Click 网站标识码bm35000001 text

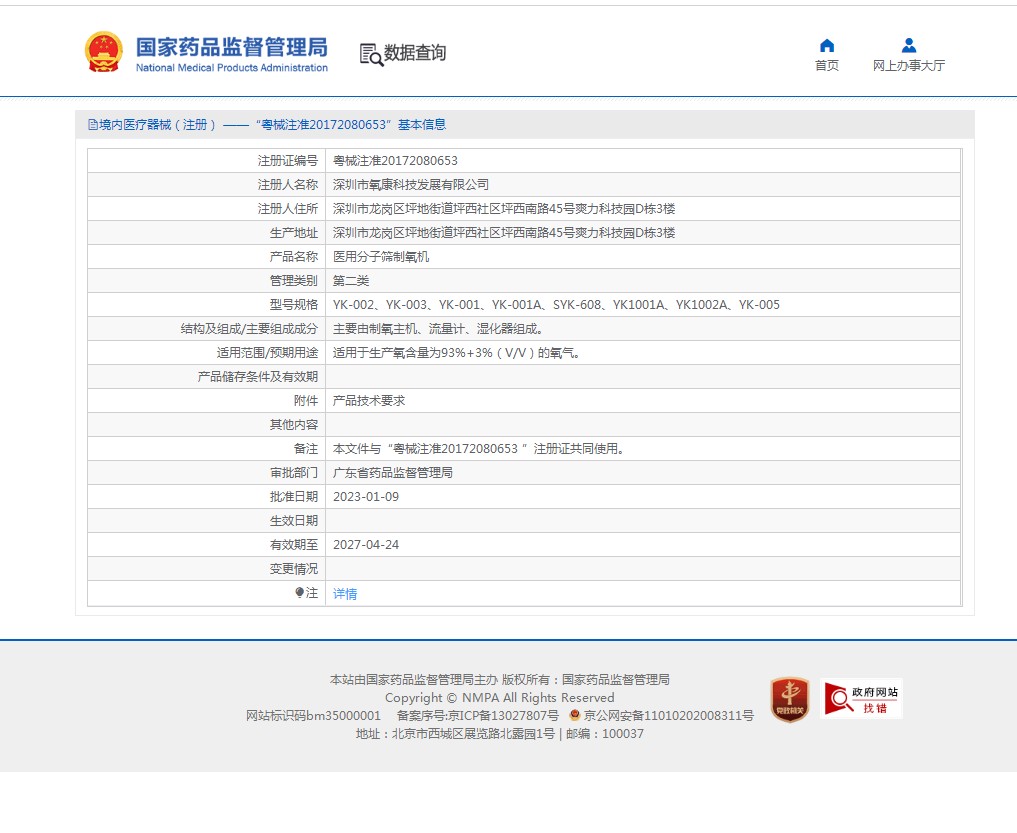(x=313, y=716)
